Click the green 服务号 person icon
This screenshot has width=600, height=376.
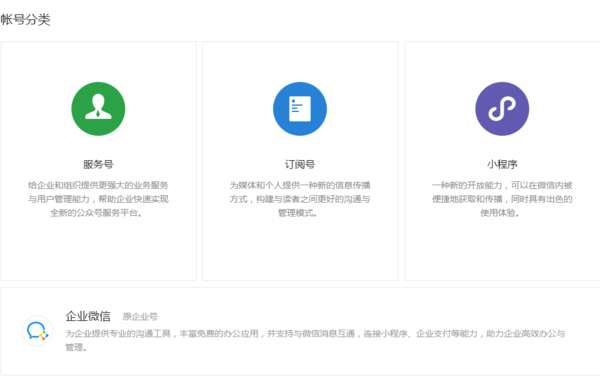tap(98, 109)
